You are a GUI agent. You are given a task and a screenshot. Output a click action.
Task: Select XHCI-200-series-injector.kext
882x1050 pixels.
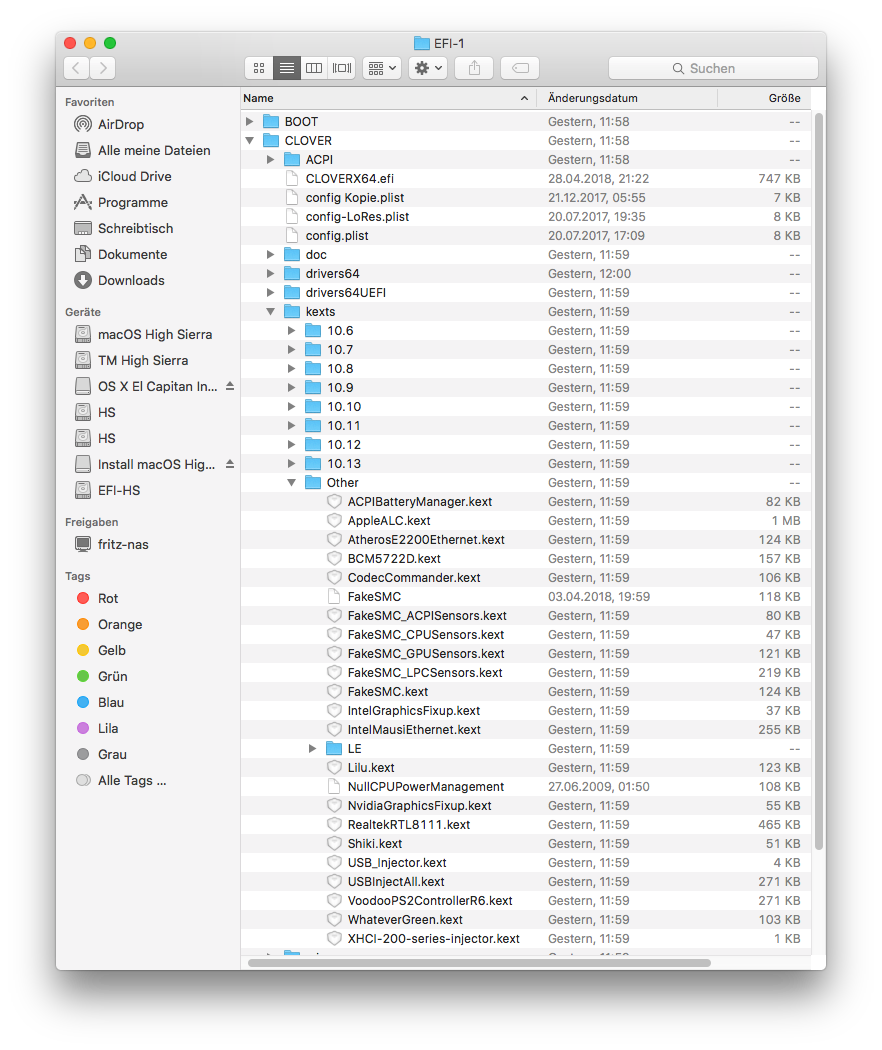[526, 939]
